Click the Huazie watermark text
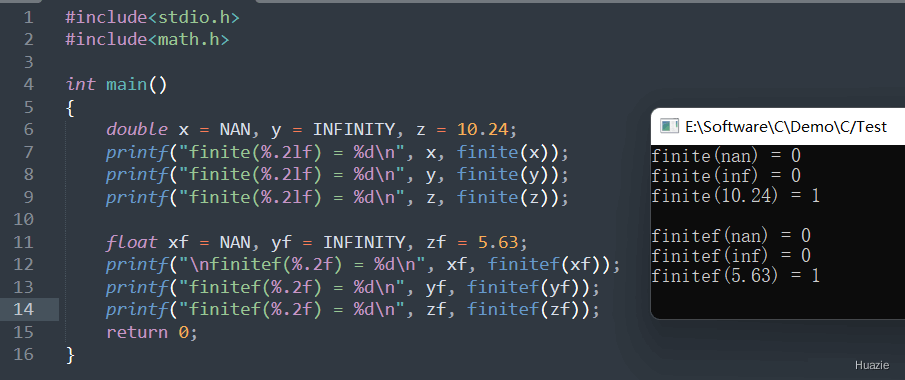905x380 pixels. [x=871, y=365]
